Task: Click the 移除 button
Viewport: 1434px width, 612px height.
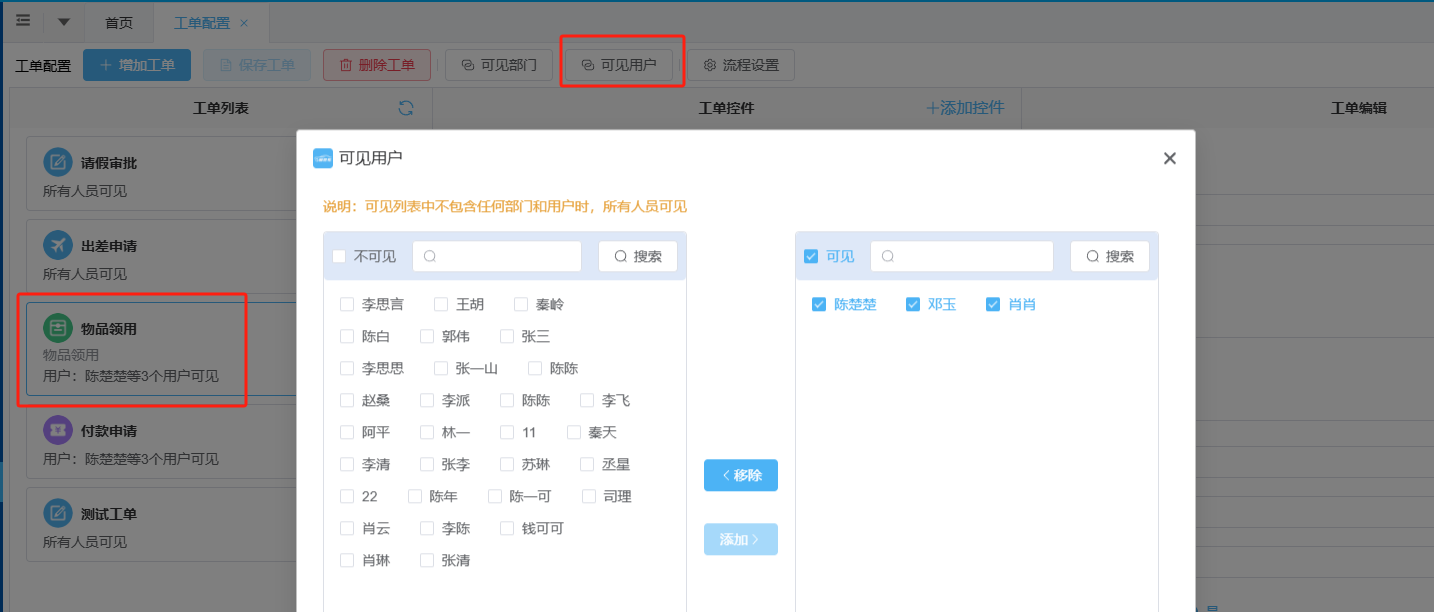Action: click(741, 475)
